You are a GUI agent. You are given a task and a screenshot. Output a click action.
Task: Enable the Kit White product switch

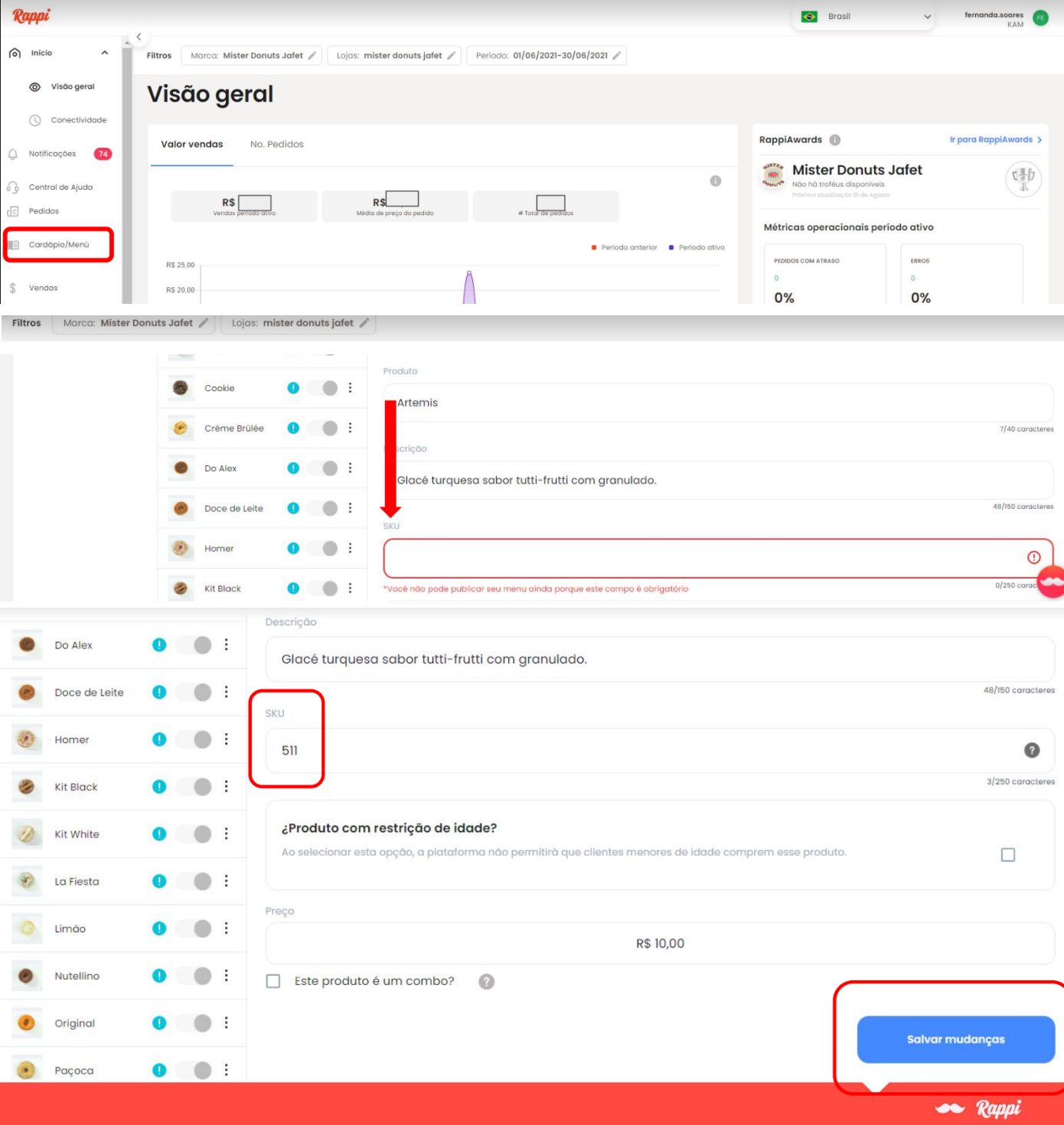tap(194, 834)
